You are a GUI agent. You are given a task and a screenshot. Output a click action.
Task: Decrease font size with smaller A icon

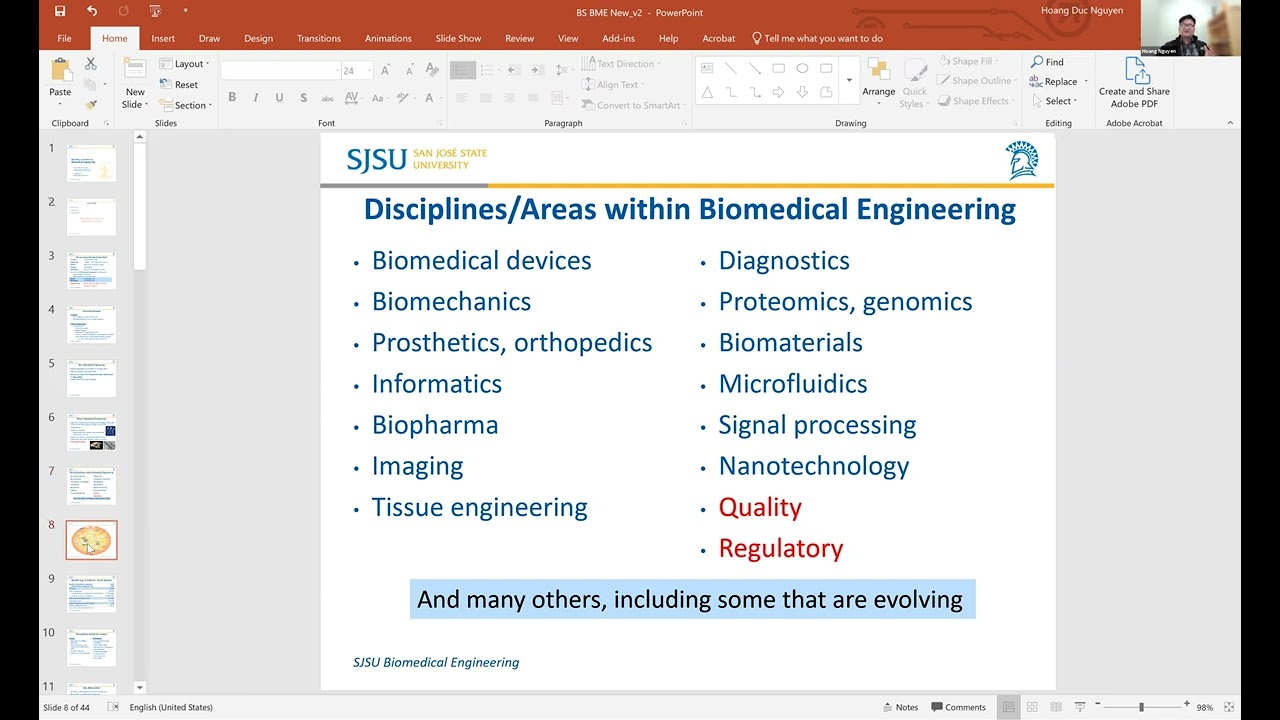[x=408, y=71]
